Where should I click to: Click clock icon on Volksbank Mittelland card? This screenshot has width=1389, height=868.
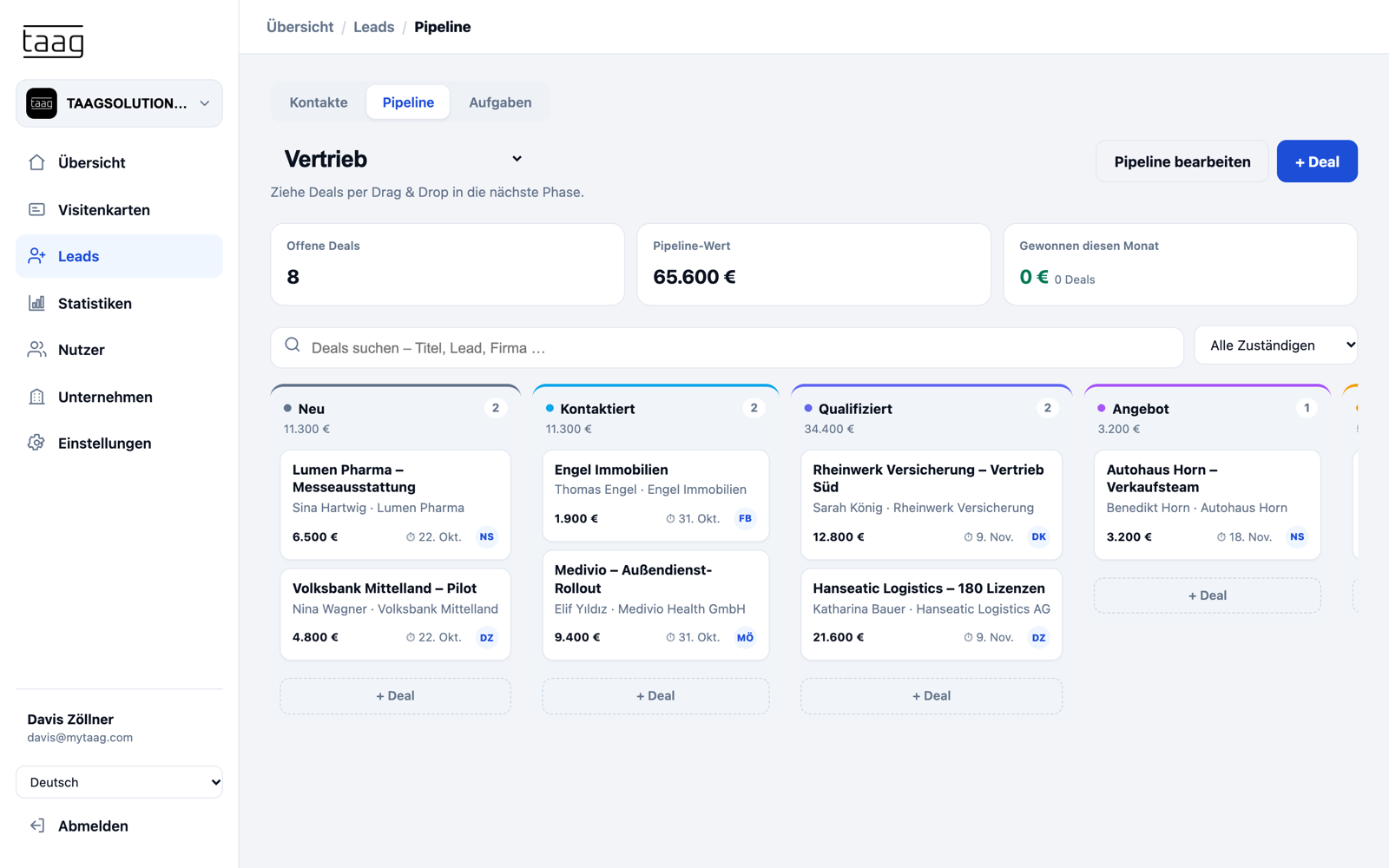point(411,638)
